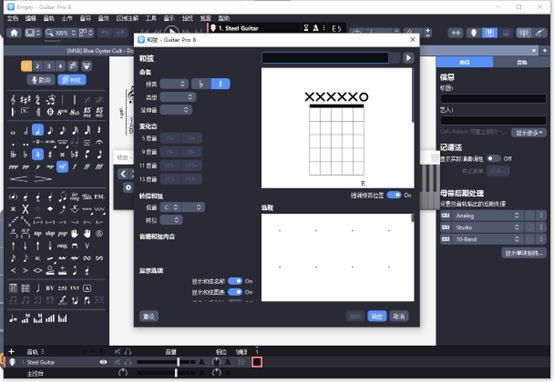Open the 工具 menu in menu bar
Viewport: 554px width, 382px height.
click(151, 18)
